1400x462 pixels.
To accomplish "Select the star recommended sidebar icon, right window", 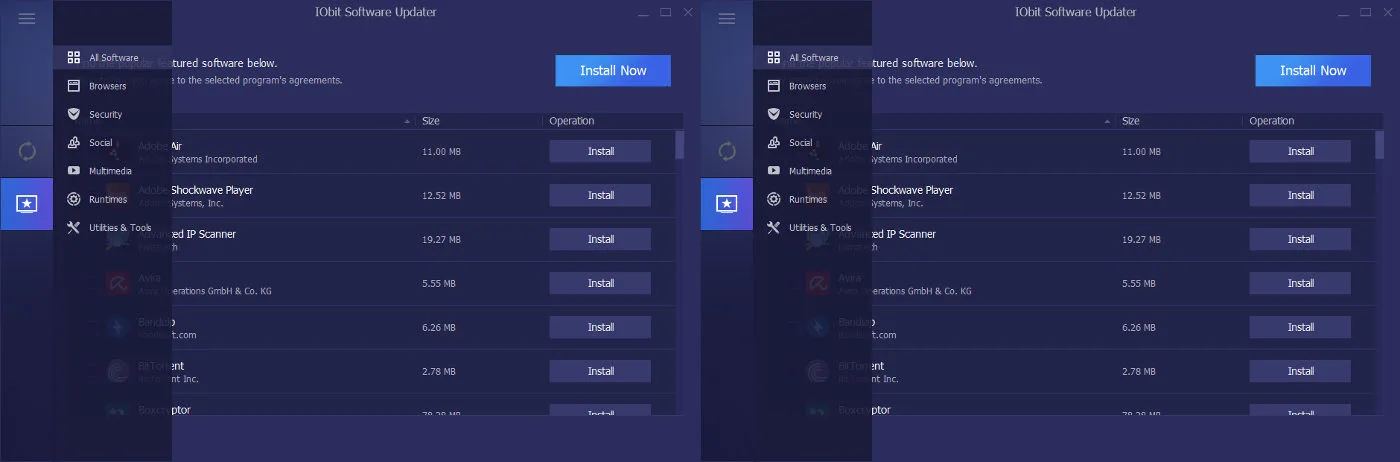I will [x=727, y=204].
